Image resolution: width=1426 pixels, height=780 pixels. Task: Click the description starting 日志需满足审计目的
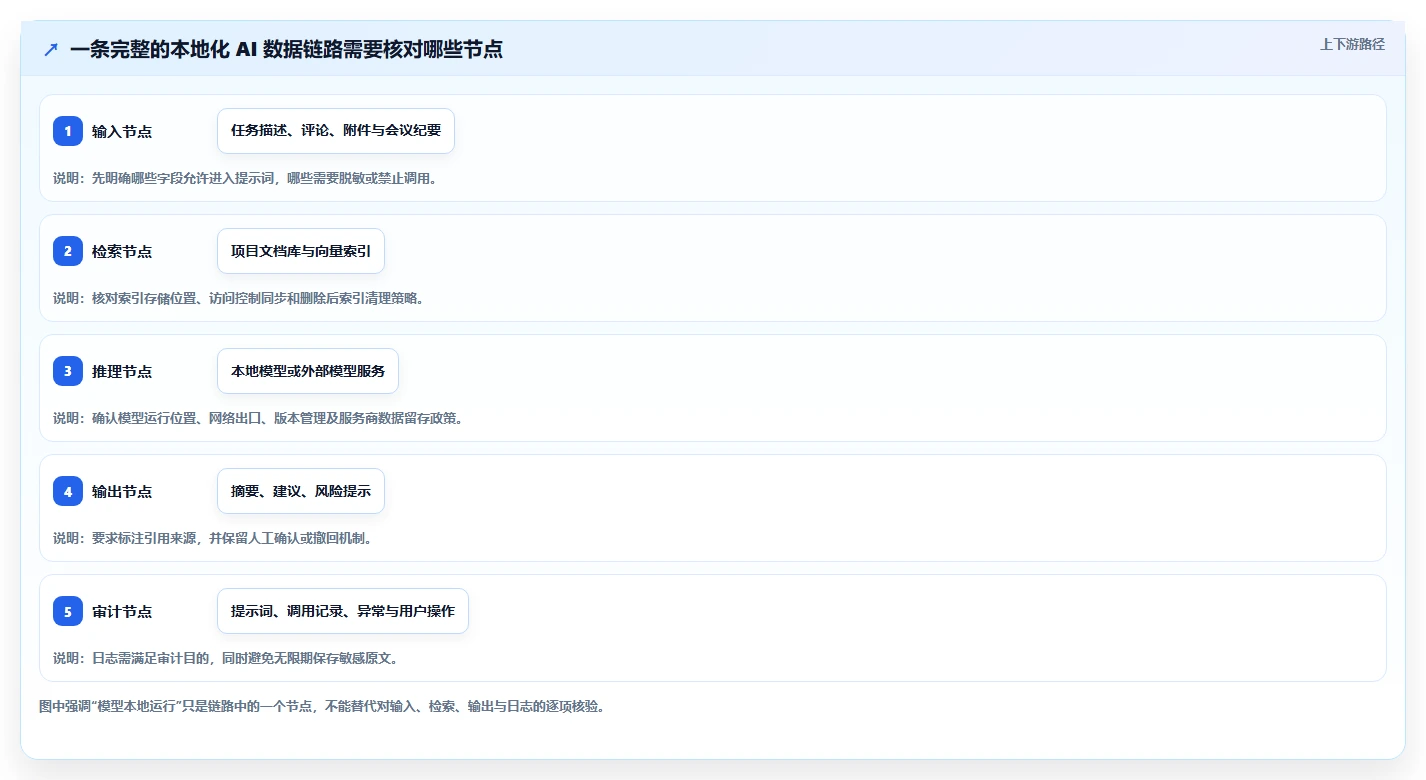coord(225,658)
